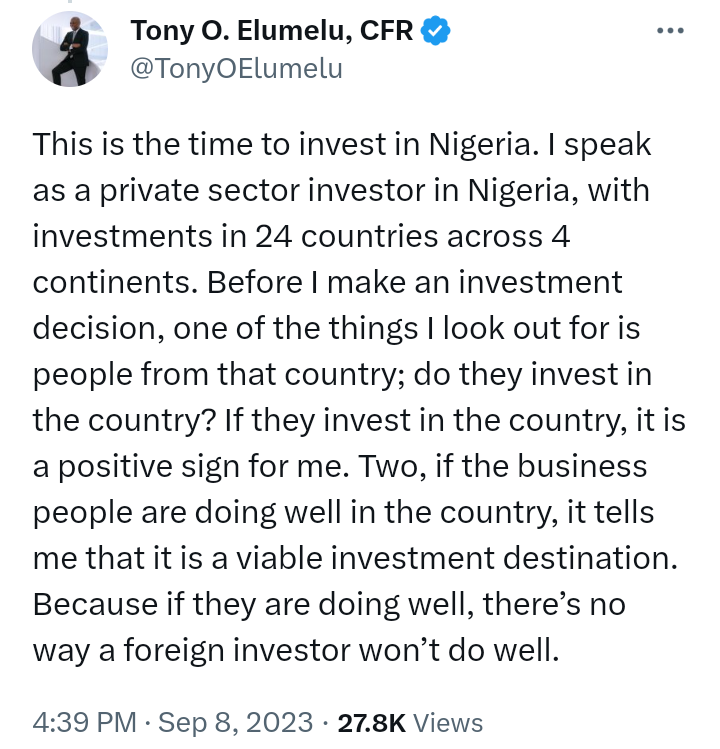This screenshot has width=720, height=749.
Task: Open Tony Elumelu's profile picture
Action: point(70,49)
